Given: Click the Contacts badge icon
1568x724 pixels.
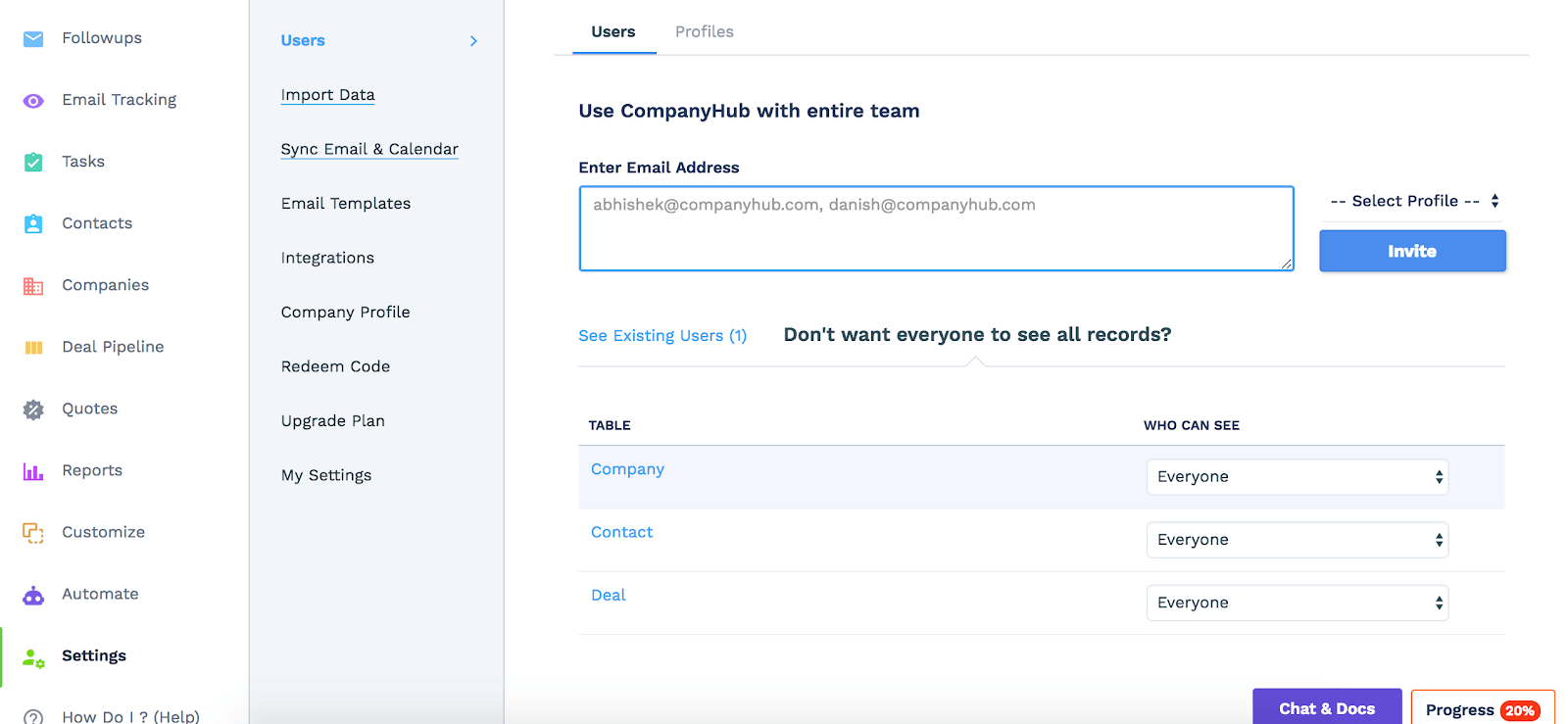Looking at the screenshot, I should [x=33, y=223].
